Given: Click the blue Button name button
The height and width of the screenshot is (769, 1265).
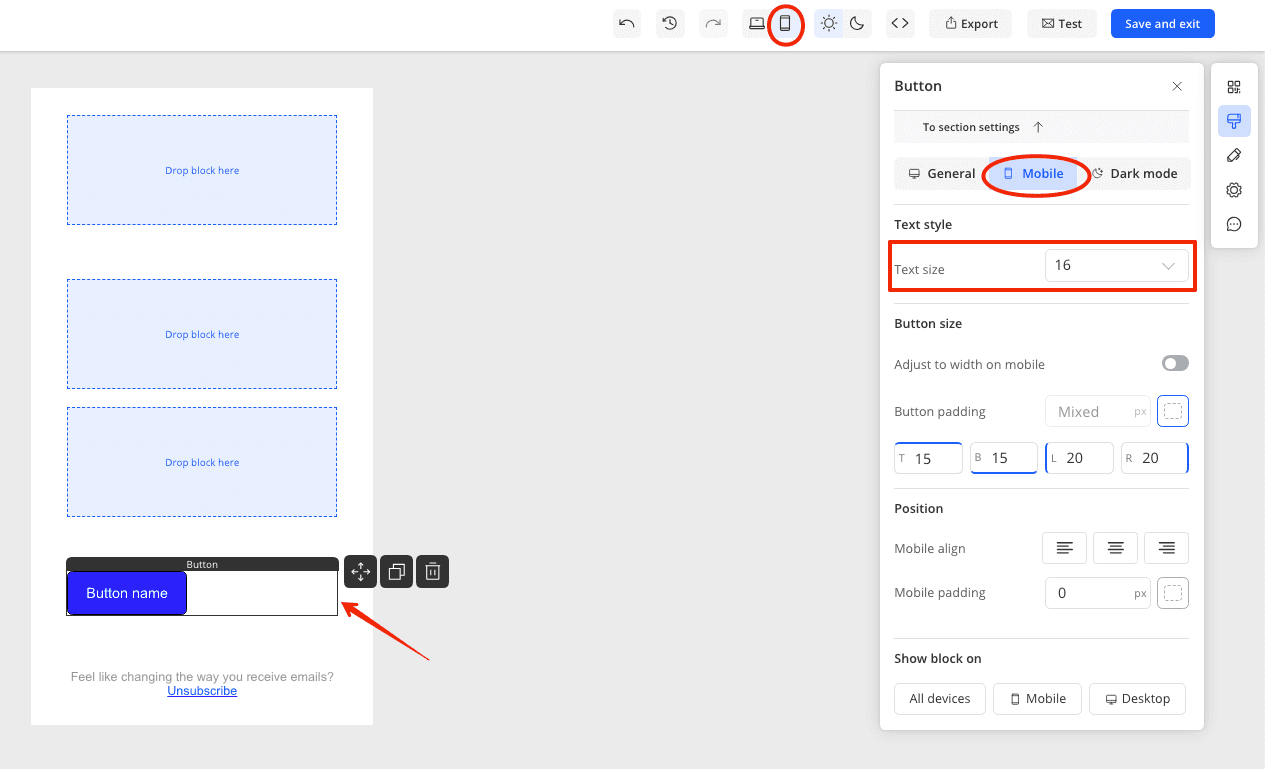Looking at the screenshot, I should [127, 593].
